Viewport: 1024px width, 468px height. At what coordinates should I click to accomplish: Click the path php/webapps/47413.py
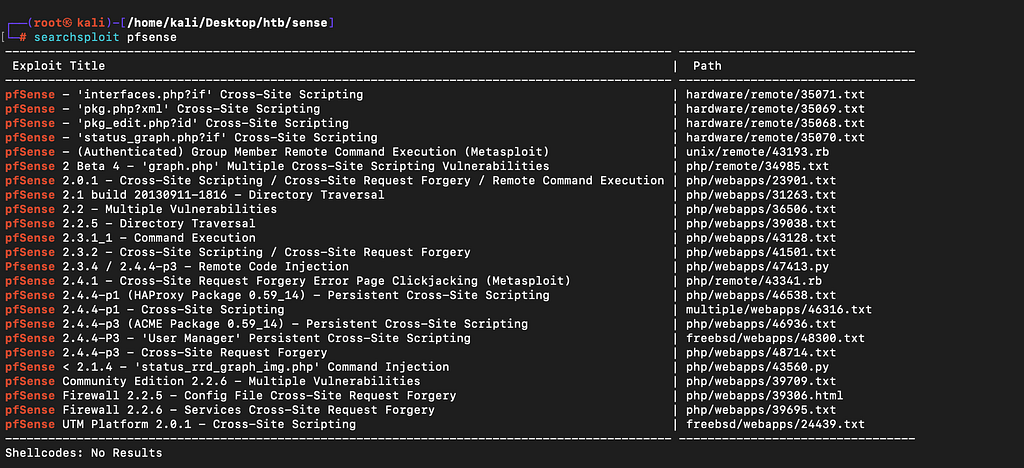coord(758,267)
